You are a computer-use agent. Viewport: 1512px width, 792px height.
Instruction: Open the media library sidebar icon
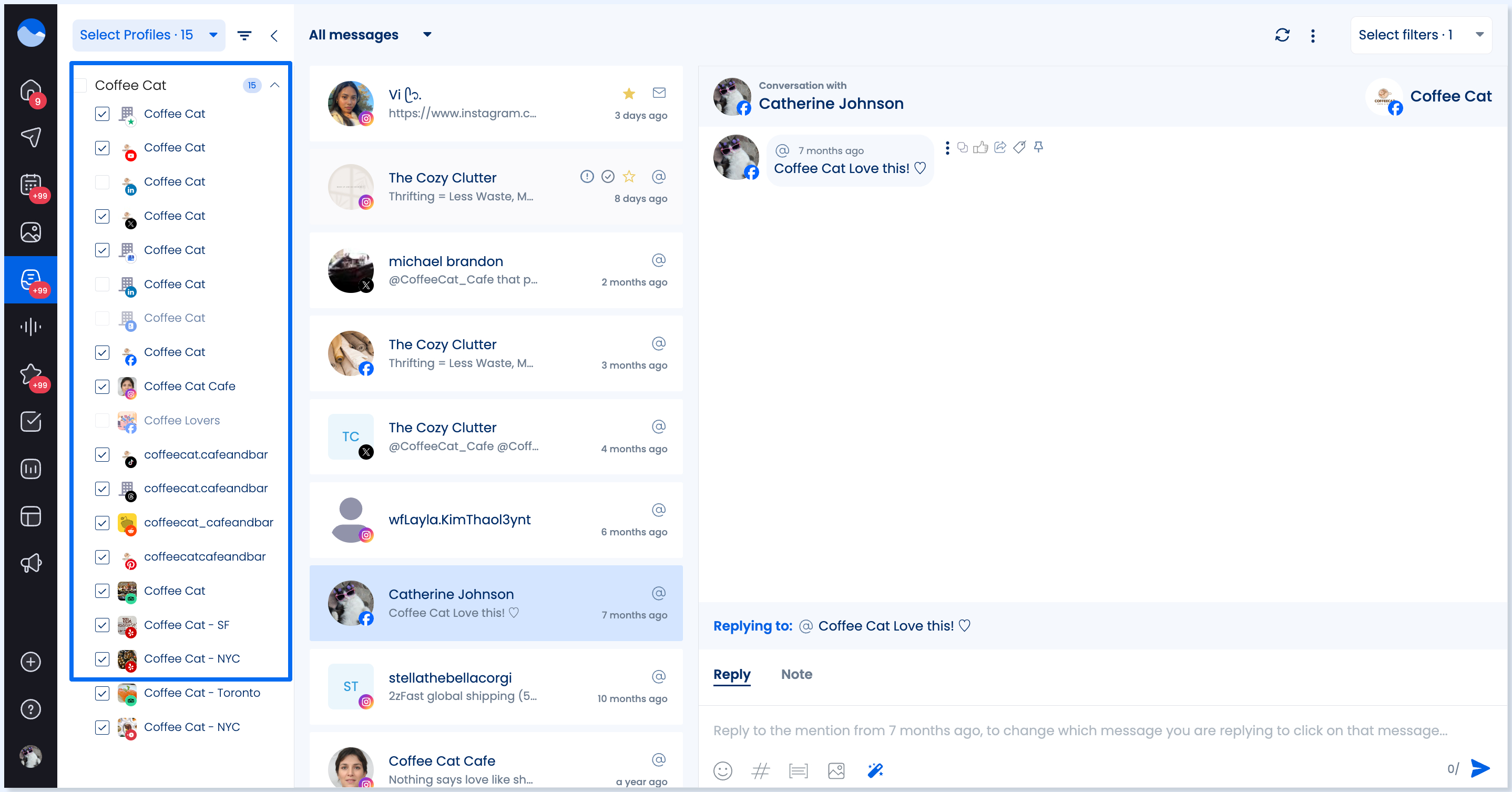point(30,232)
